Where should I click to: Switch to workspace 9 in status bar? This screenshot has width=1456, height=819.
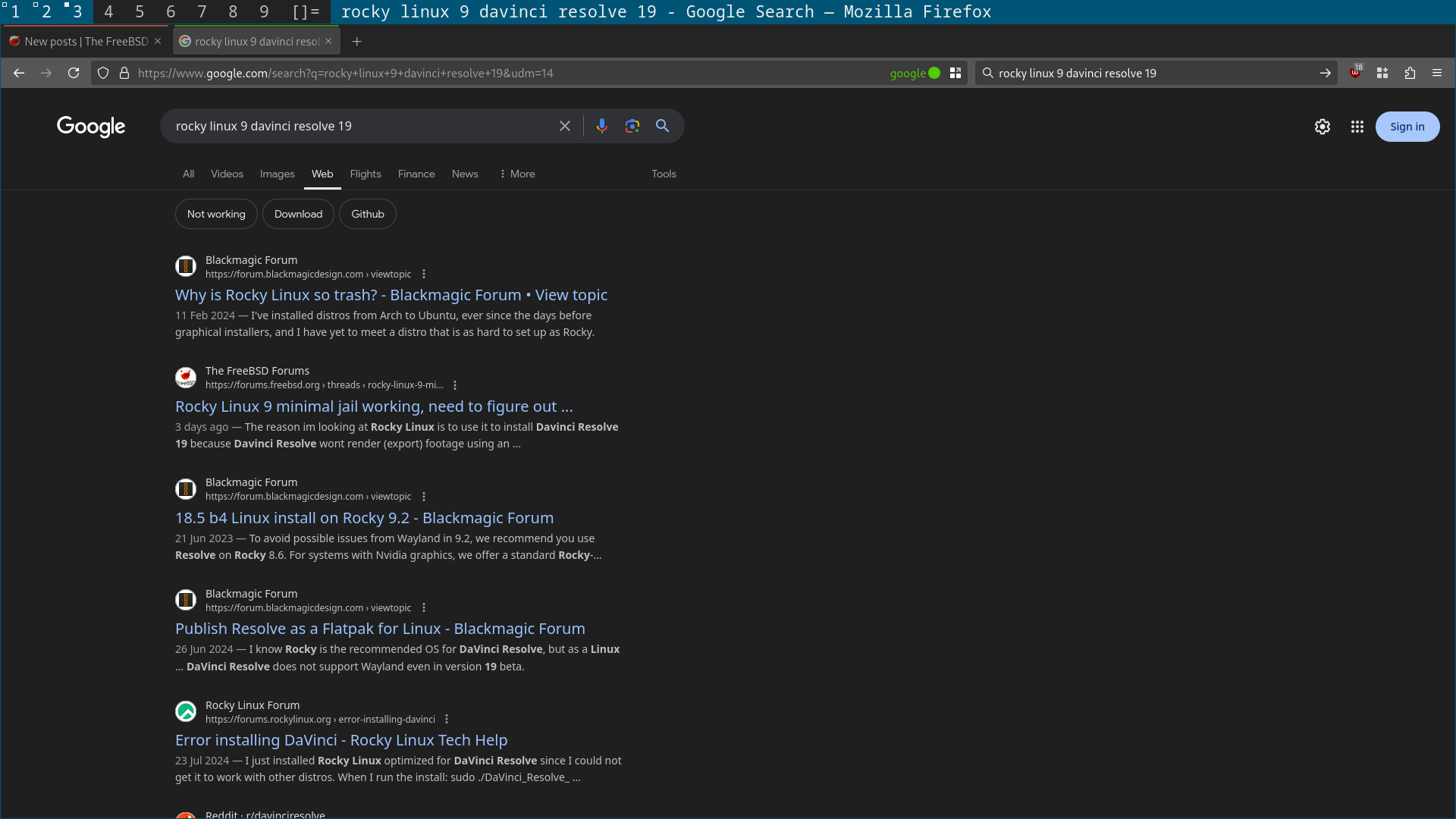click(264, 11)
